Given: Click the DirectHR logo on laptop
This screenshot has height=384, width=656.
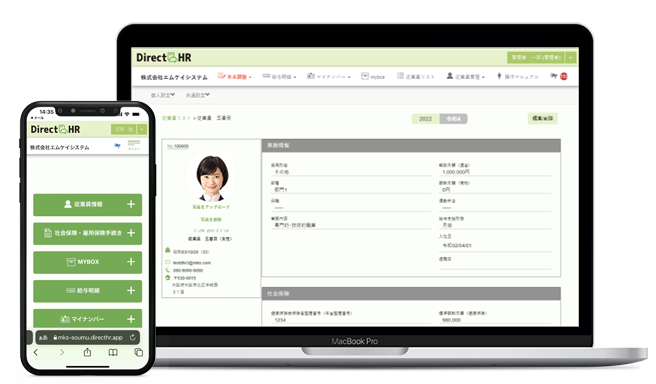Looking at the screenshot, I should [164, 57].
